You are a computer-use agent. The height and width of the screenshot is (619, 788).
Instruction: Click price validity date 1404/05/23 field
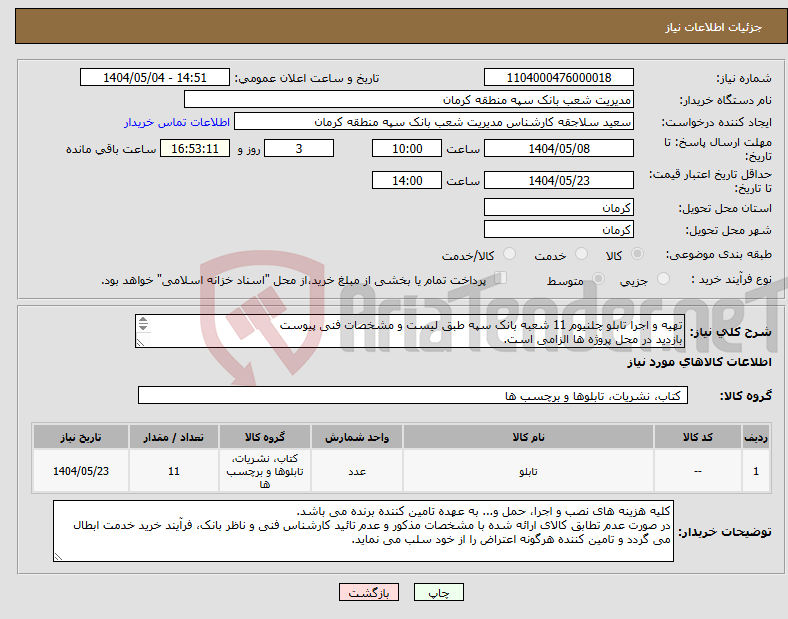pyautogui.click(x=558, y=180)
